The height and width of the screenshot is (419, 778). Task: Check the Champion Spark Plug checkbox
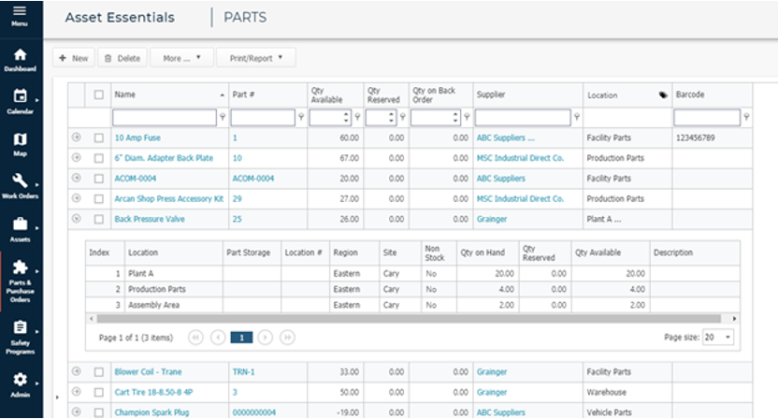point(99,413)
